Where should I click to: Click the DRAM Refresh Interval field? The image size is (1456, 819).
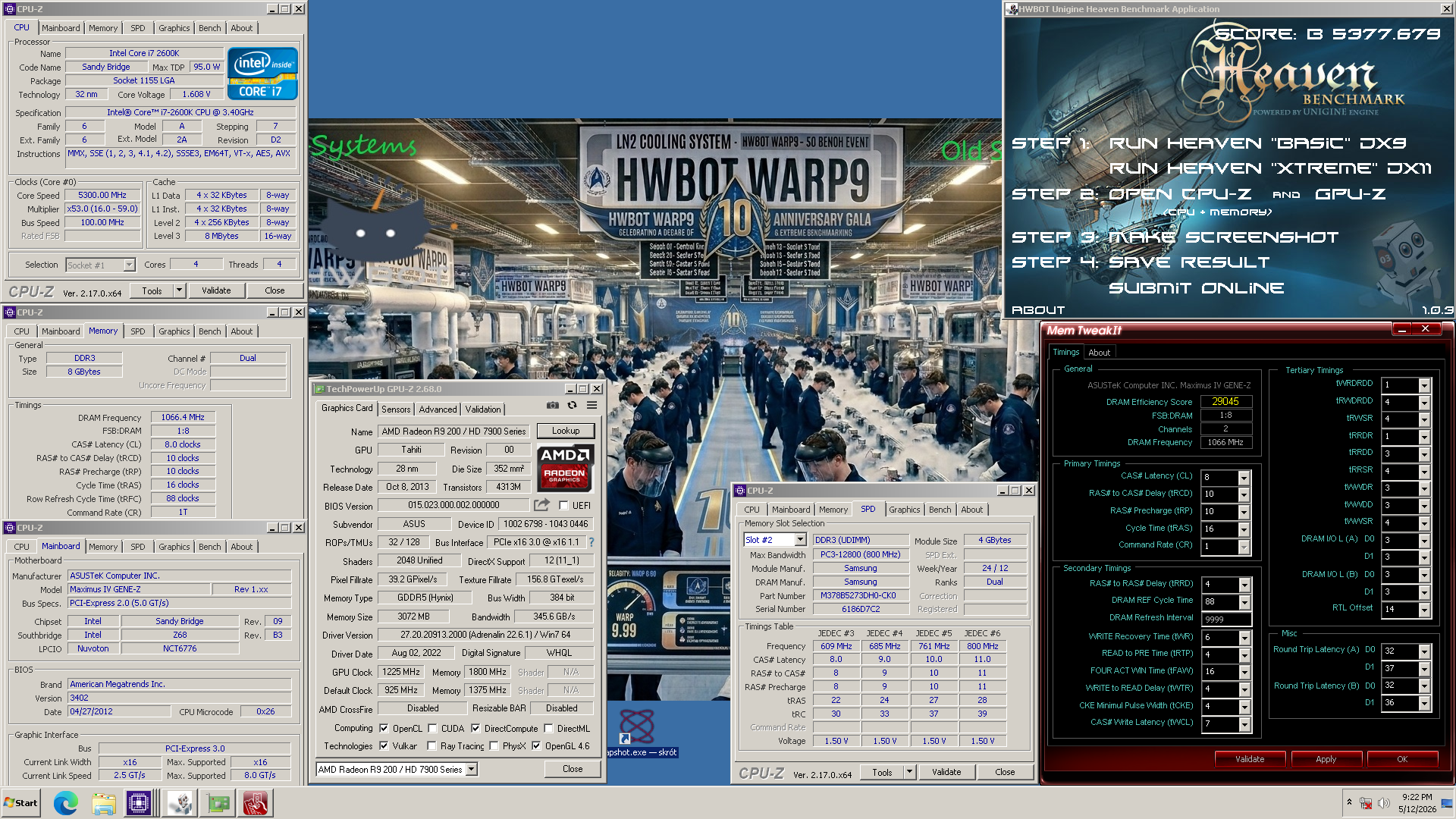[1226, 619]
